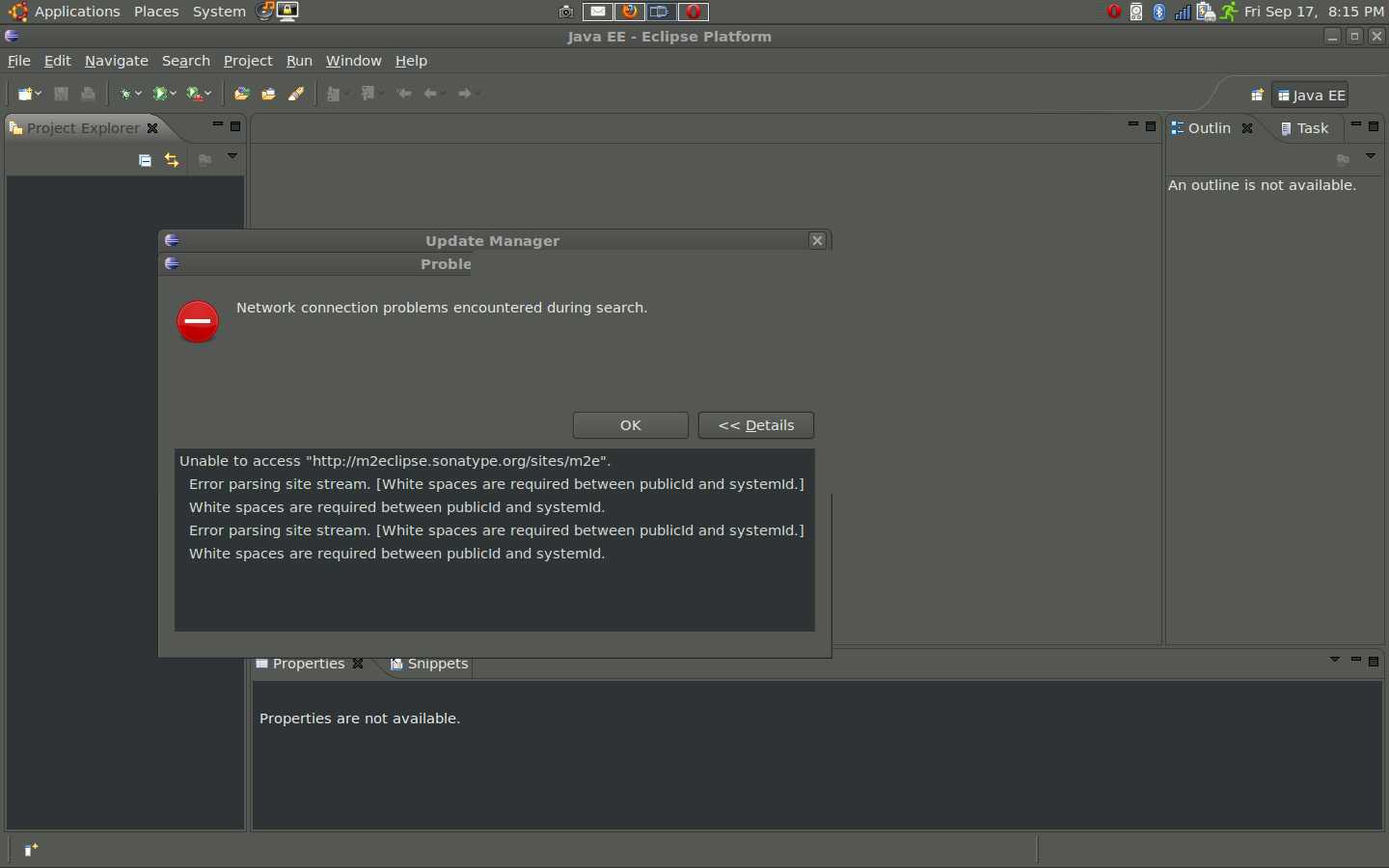Select the Project Explorer tab
Image resolution: width=1389 pixels, height=868 pixels.
click(x=83, y=128)
